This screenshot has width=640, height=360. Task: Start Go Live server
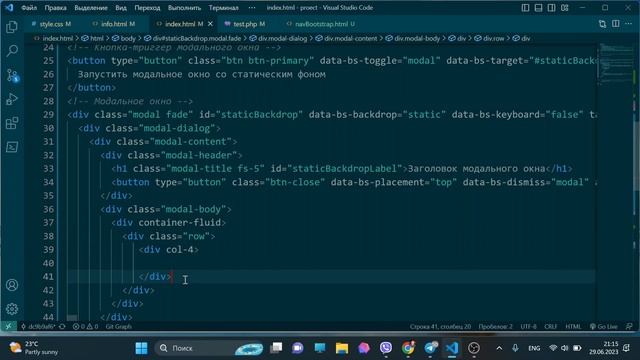tap(604, 327)
